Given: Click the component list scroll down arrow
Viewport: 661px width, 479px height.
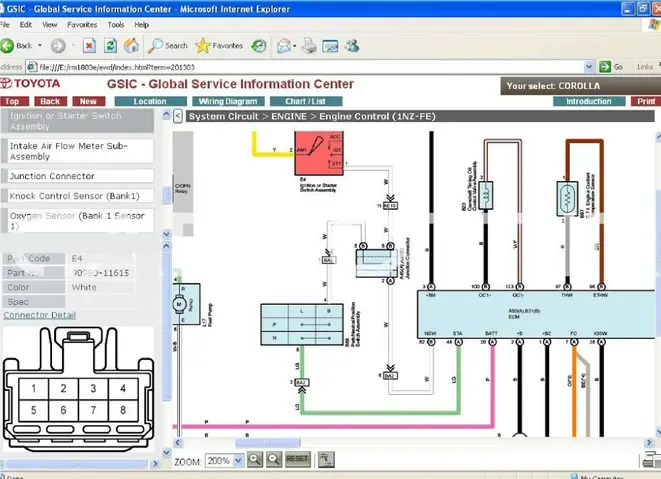Looking at the screenshot, I should [167, 234].
